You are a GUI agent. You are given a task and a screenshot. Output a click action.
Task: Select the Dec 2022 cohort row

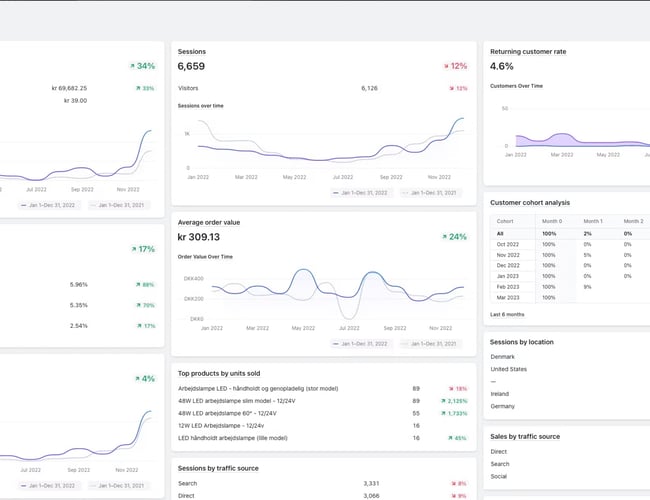(570, 266)
